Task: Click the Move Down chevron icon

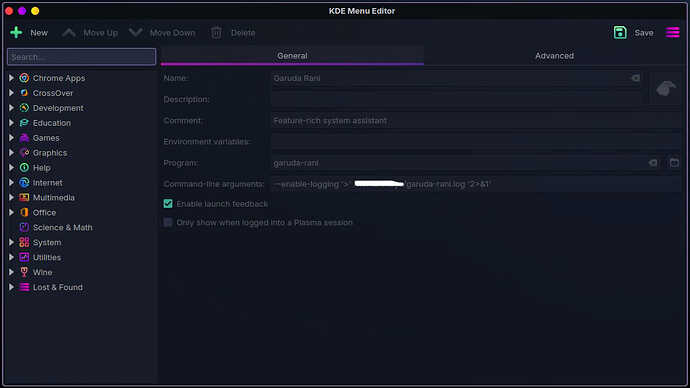Action: [x=136, y=33]
